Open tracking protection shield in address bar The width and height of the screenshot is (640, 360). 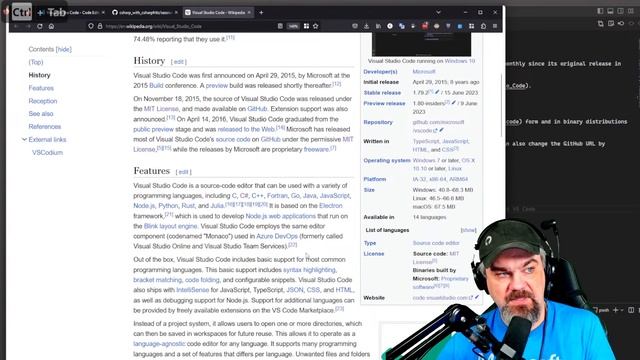91,26
